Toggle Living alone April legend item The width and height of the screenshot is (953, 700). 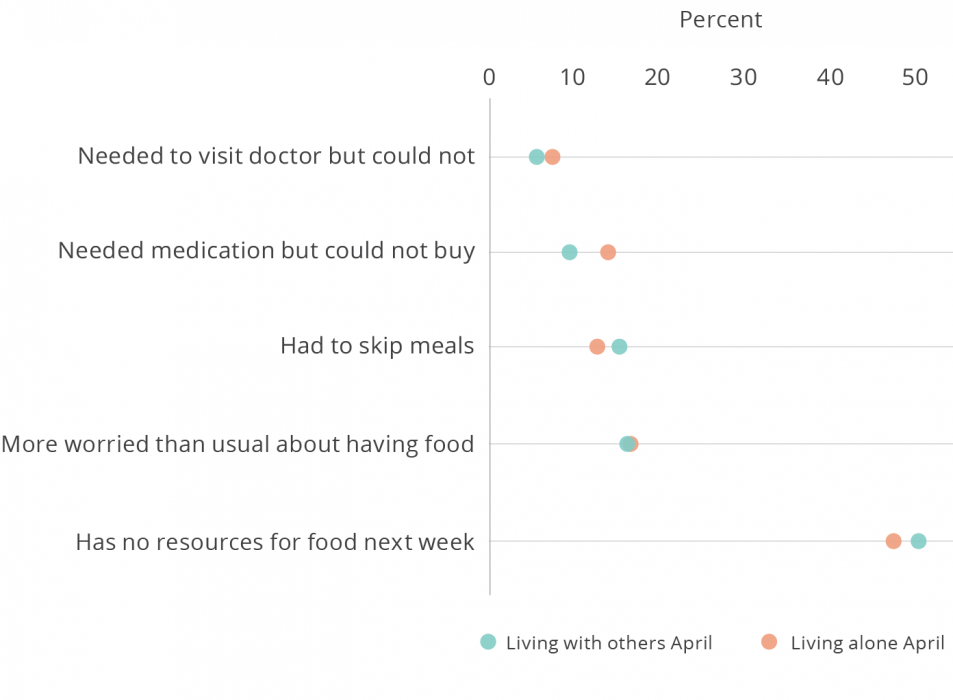866,643
